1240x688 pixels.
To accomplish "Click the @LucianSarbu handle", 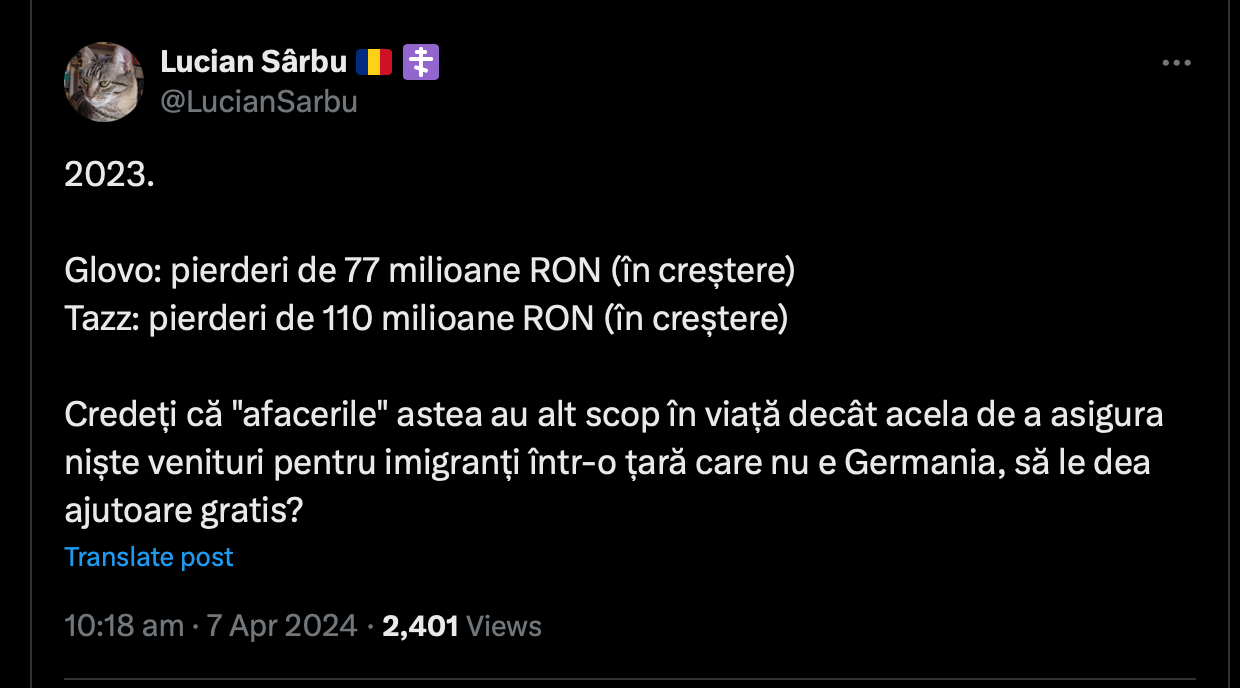I will (x=259, y=102).
